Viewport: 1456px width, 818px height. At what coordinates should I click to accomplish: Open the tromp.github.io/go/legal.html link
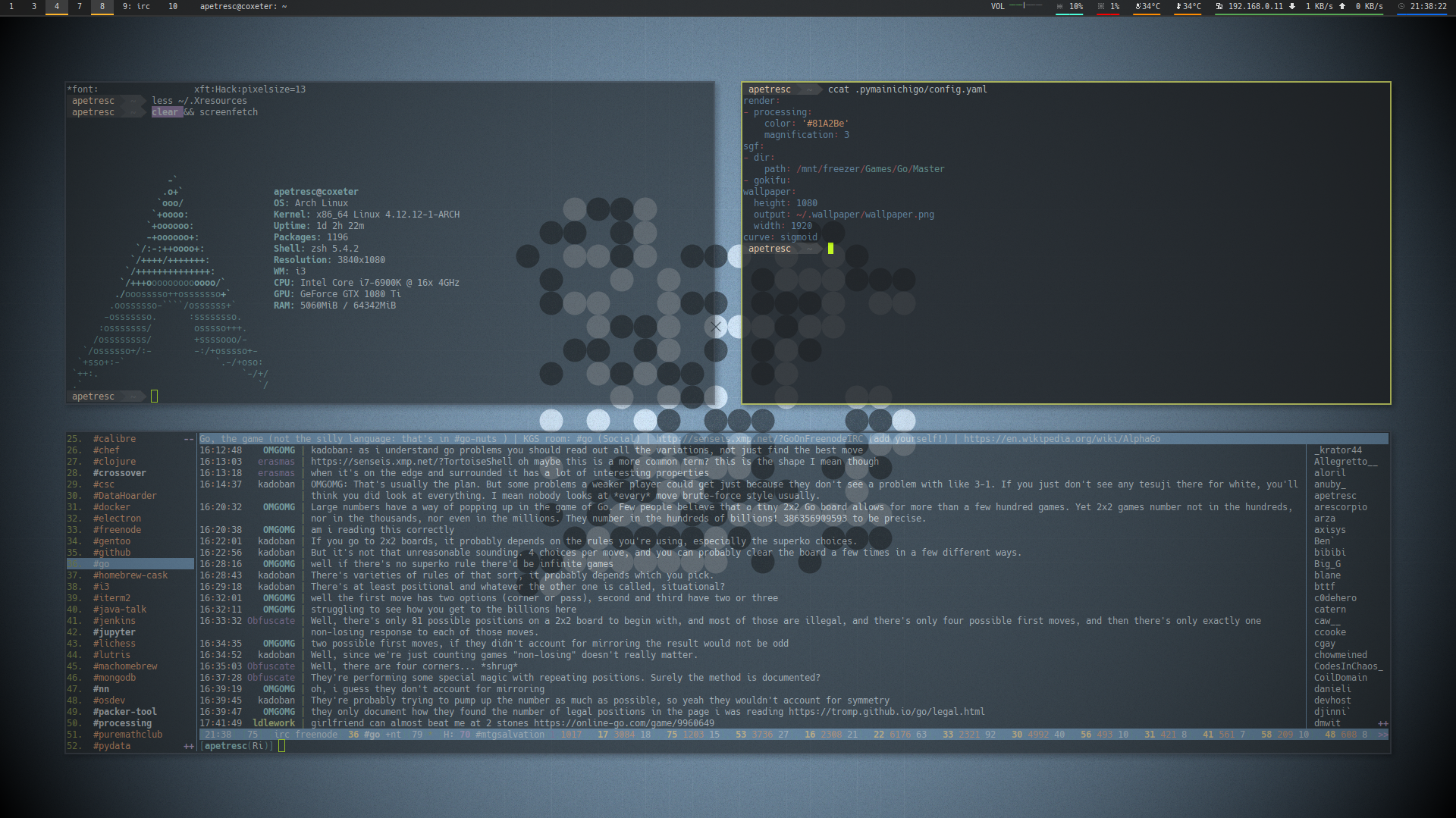[886, 712]
